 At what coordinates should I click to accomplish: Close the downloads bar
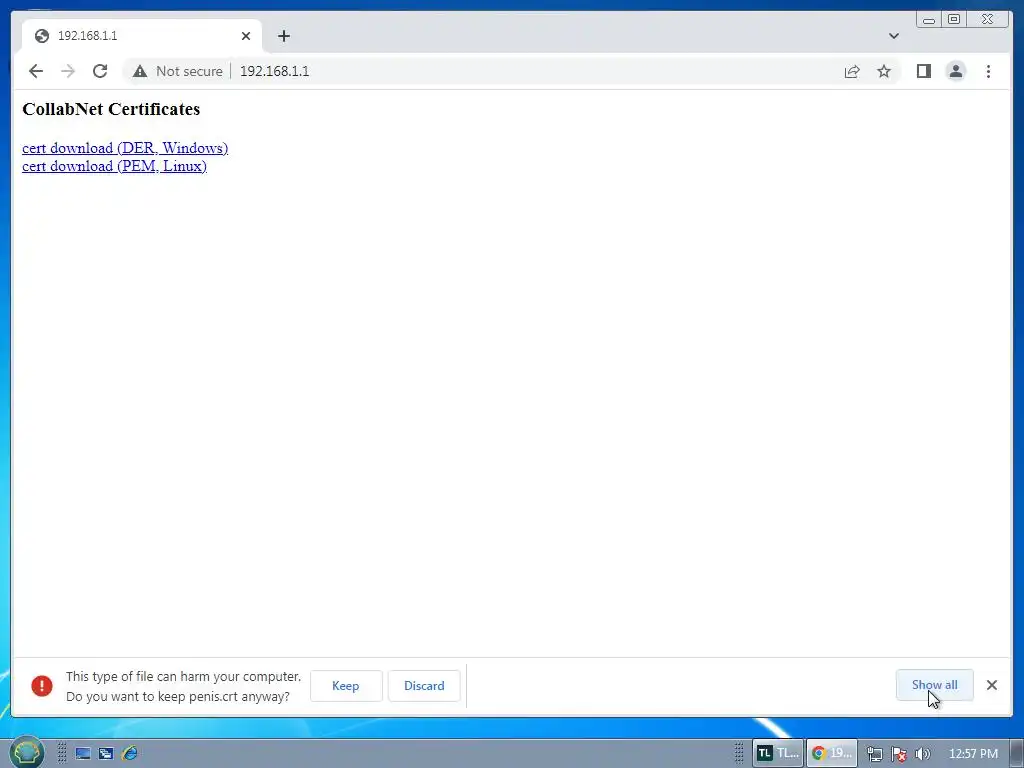991,685
